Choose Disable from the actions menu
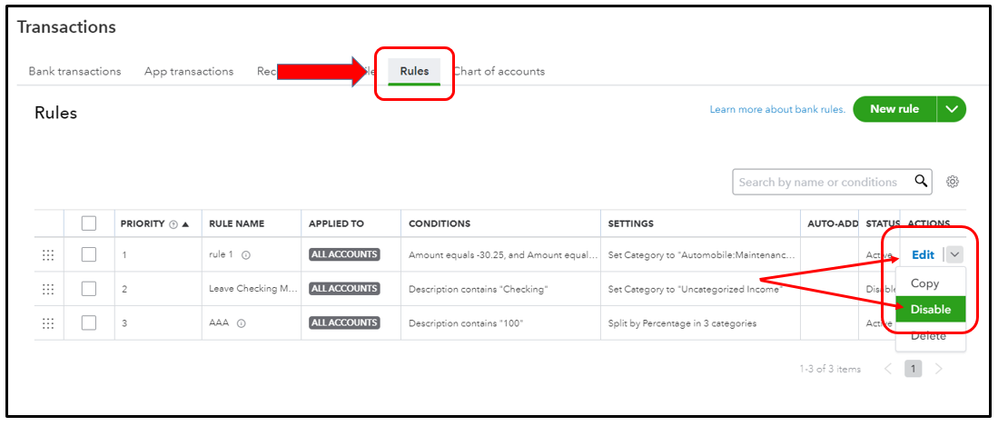The width and height of the screenshot is (998, 427). click(931, 310)
